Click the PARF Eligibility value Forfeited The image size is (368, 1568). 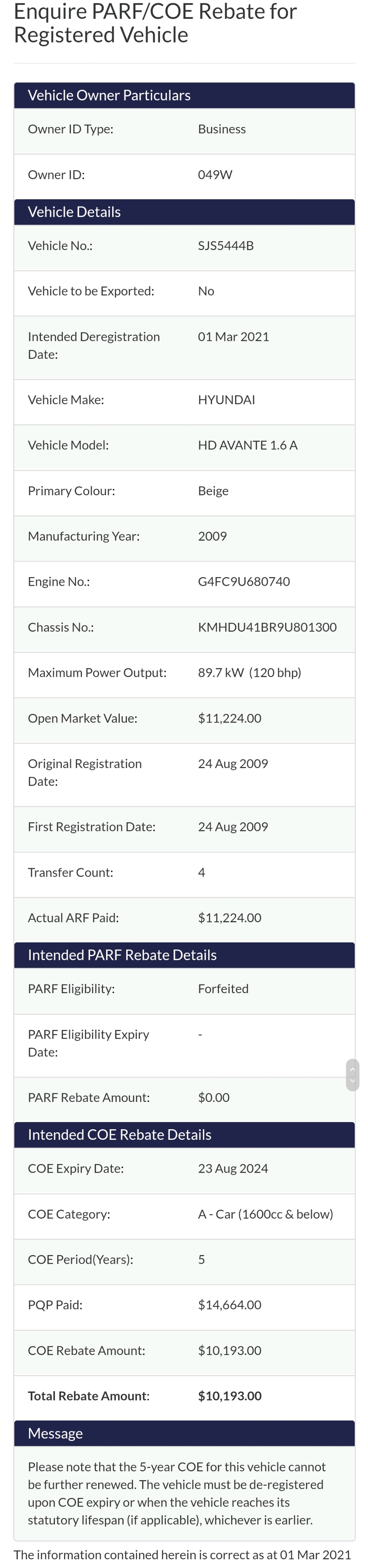223,989
